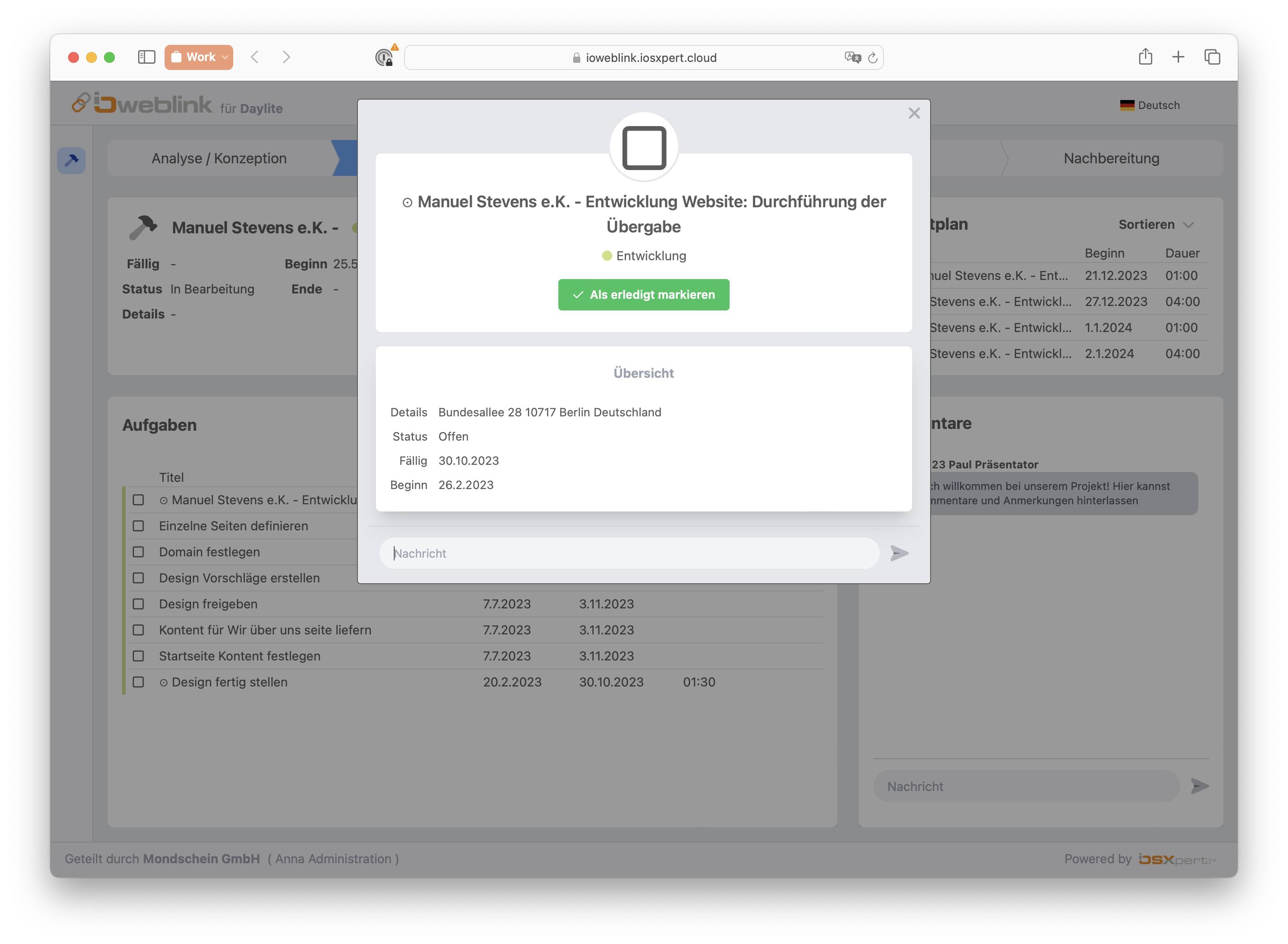Viewport: 1288px width, 944px height.
Task: Open the Einzelne Seiten definieren task
Action: tap(233, 526)
